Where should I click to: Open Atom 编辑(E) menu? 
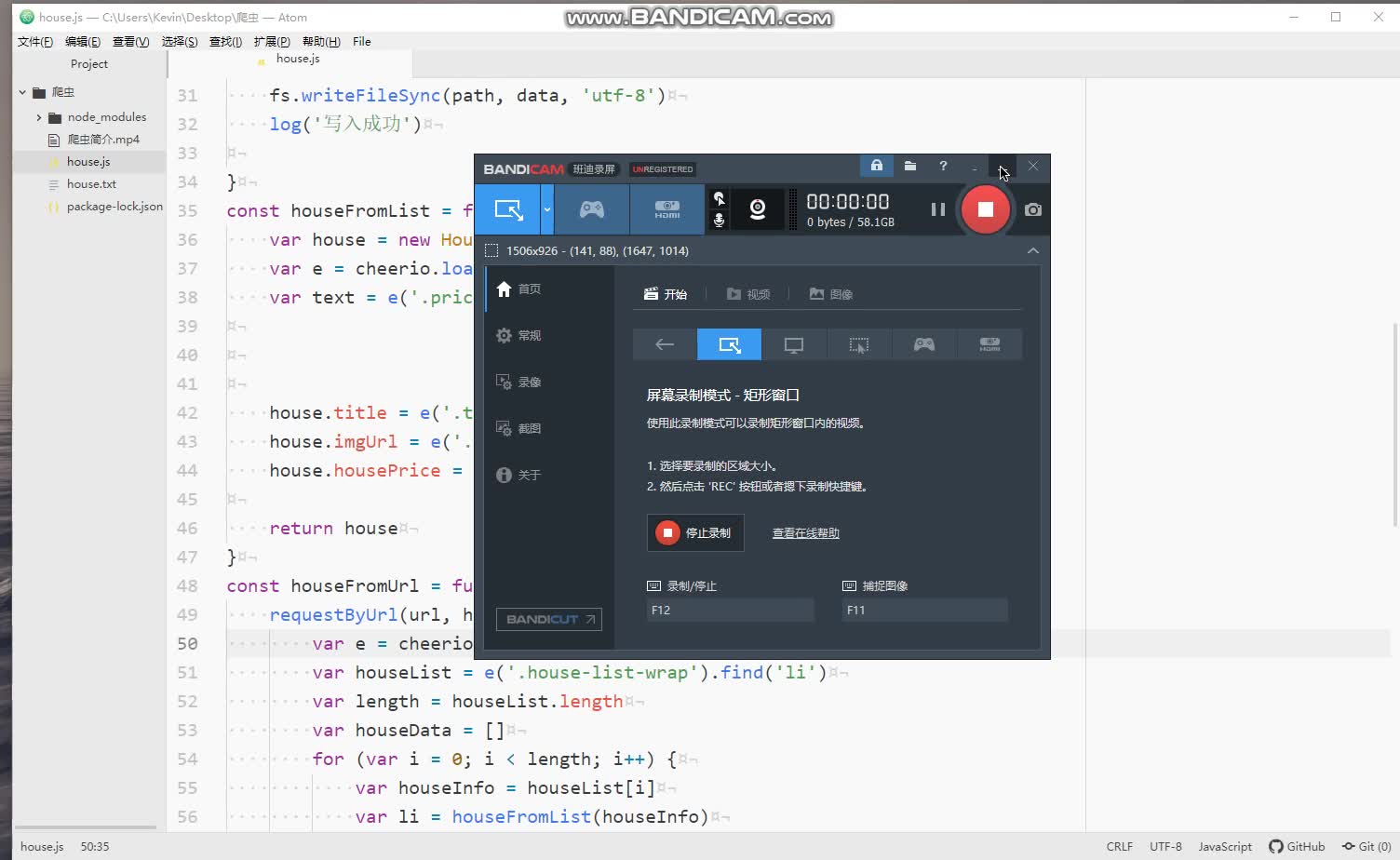pos(83,42)
